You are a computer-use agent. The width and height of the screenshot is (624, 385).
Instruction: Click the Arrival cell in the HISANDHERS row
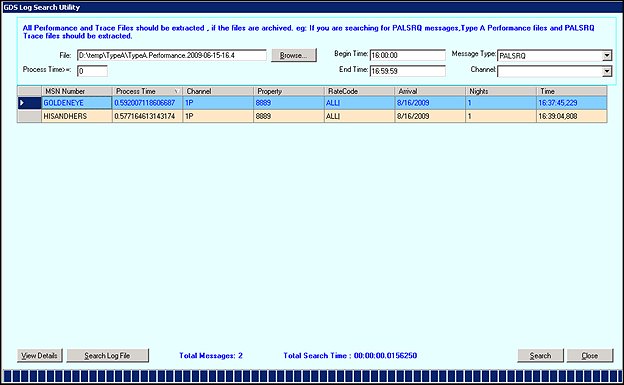coord(430,116)
